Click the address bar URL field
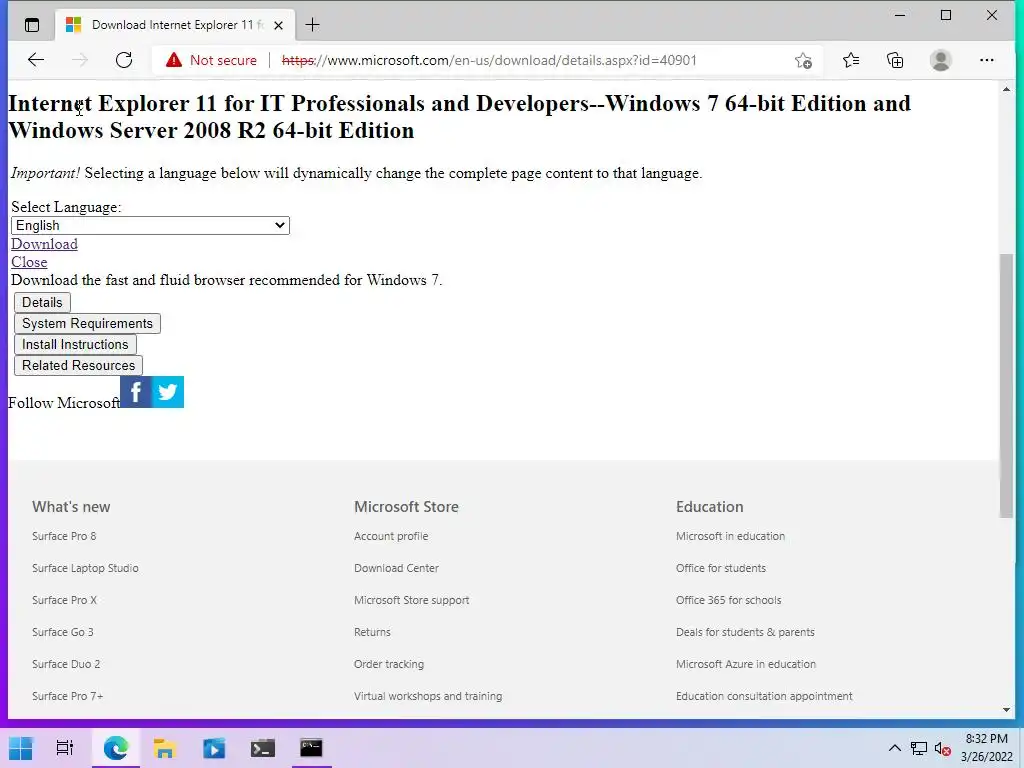The image size is (1024, 768). [488, 60]
